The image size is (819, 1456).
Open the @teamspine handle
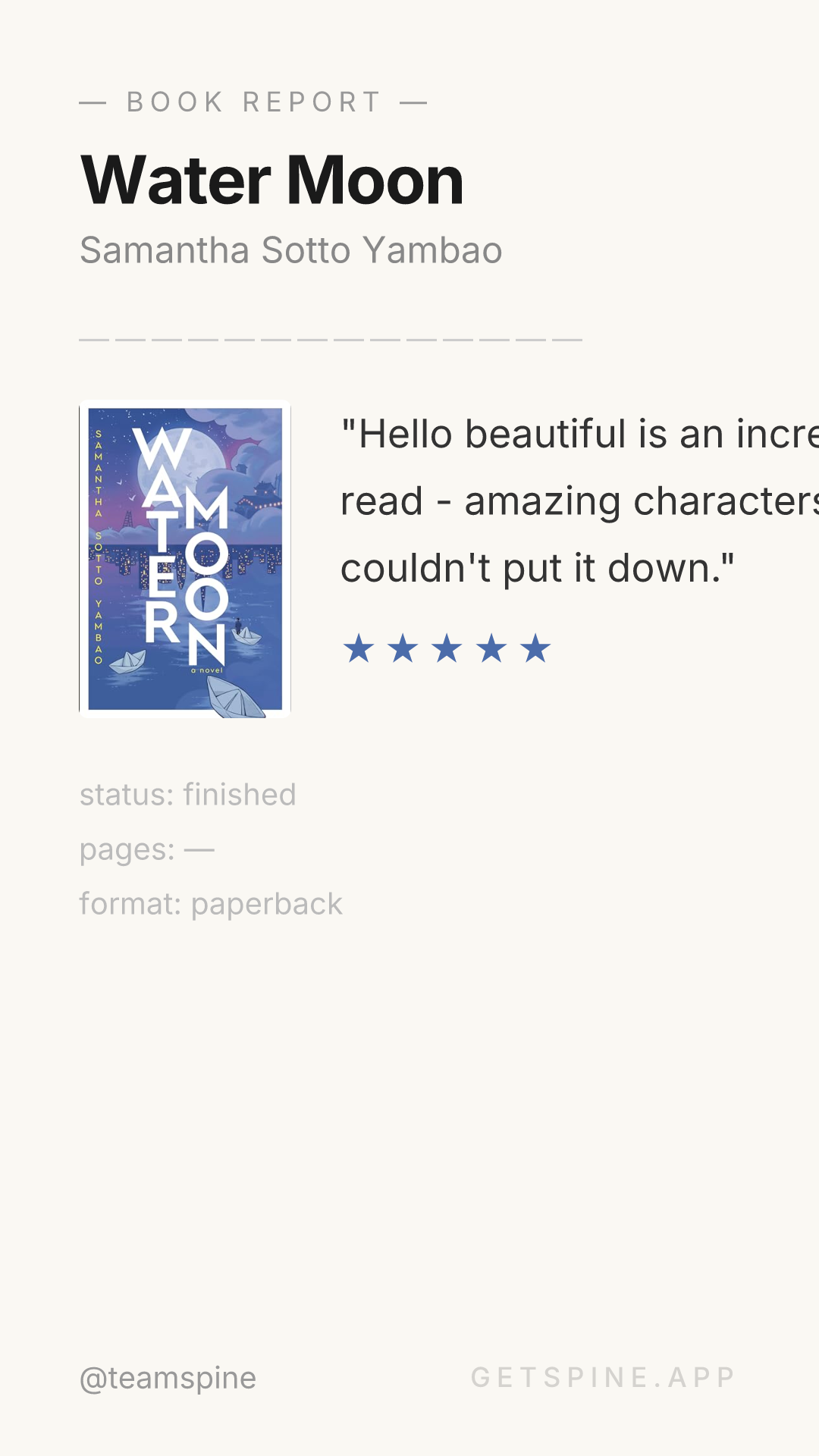pyautogui.click(x=168, y=1378)
